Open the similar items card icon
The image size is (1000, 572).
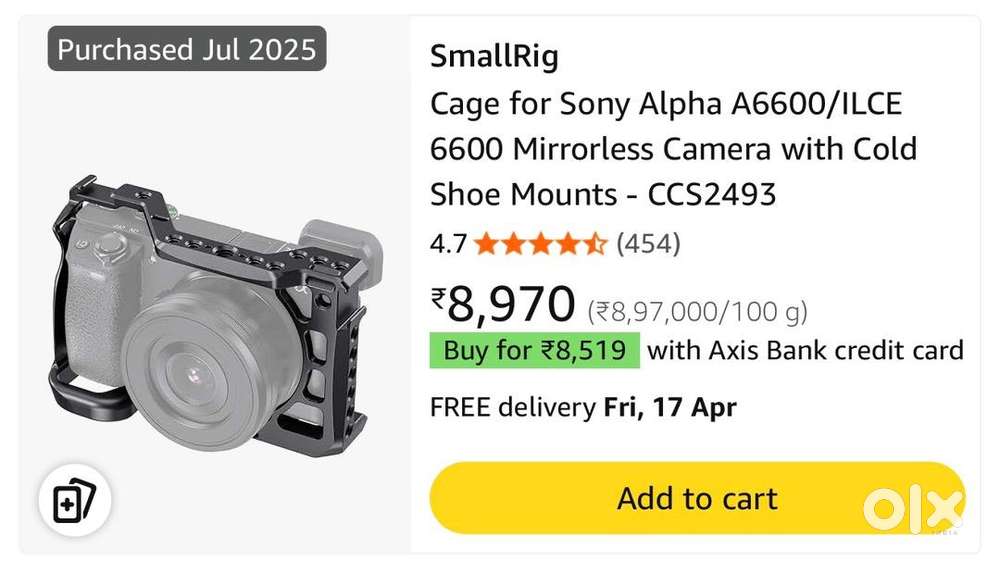click(75, 502)
